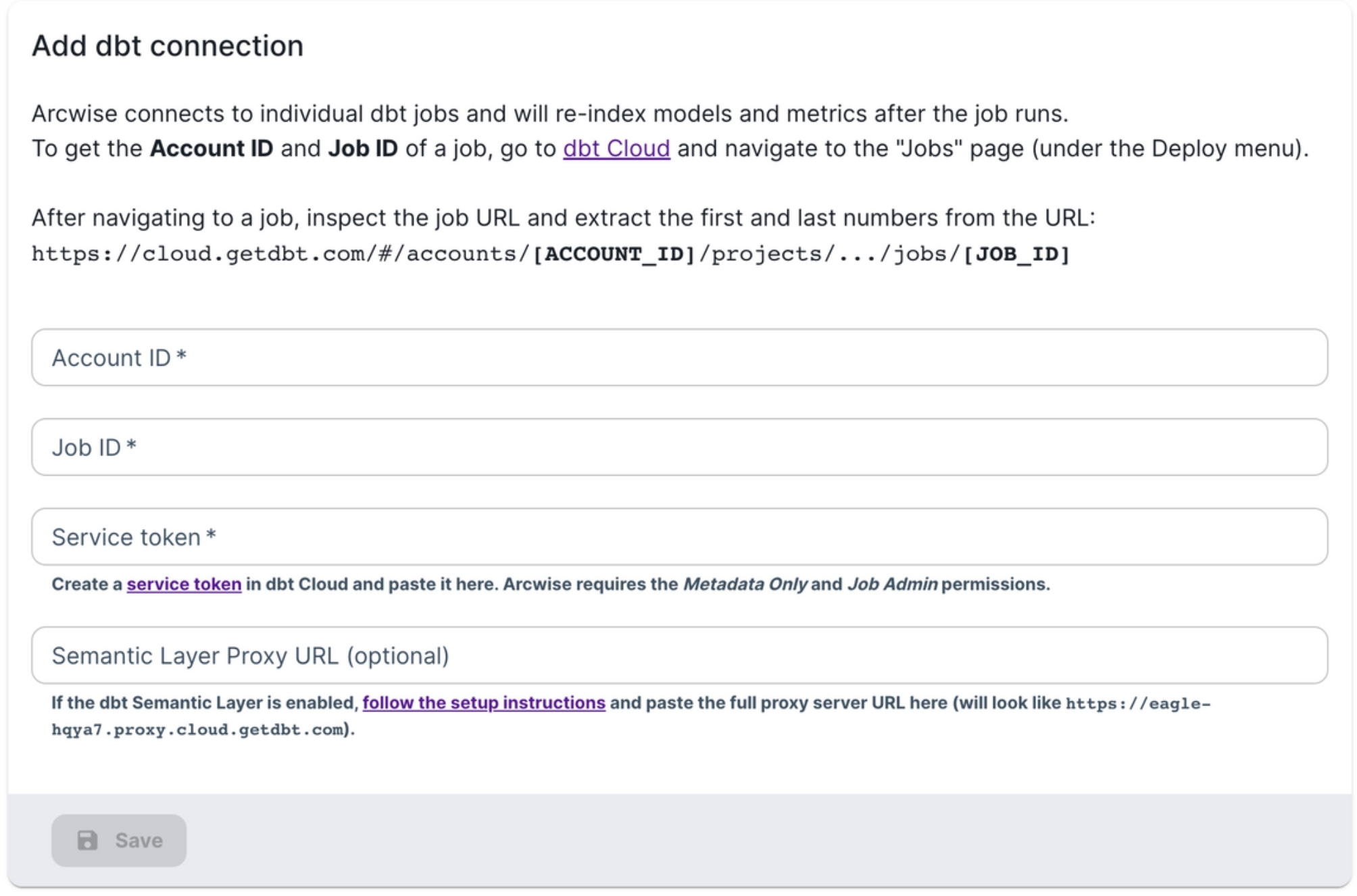
Task: Focus the Account ID input field
Action: (679, 357)
